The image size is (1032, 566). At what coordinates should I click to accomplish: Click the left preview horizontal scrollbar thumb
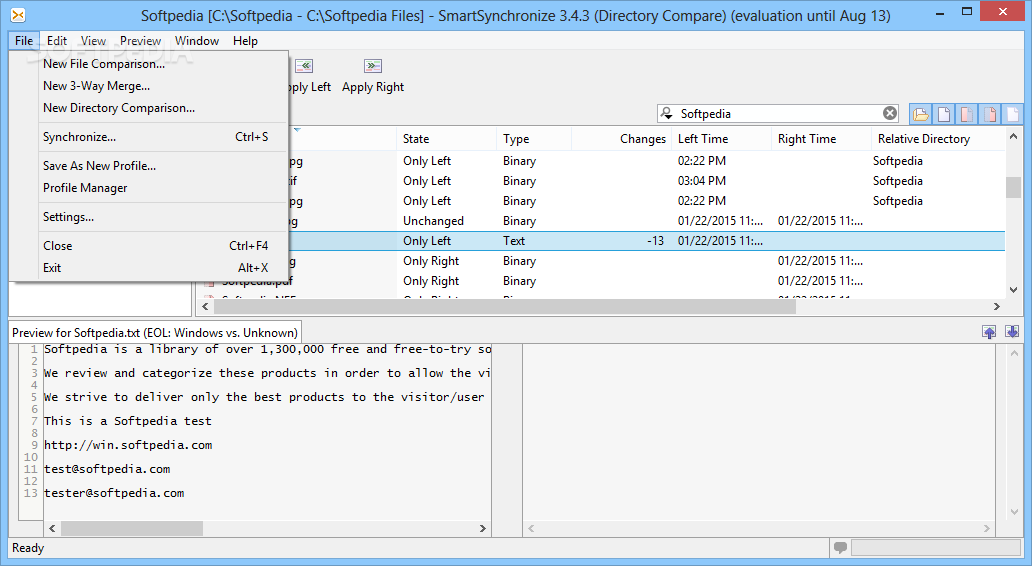[x=132, y=528]
